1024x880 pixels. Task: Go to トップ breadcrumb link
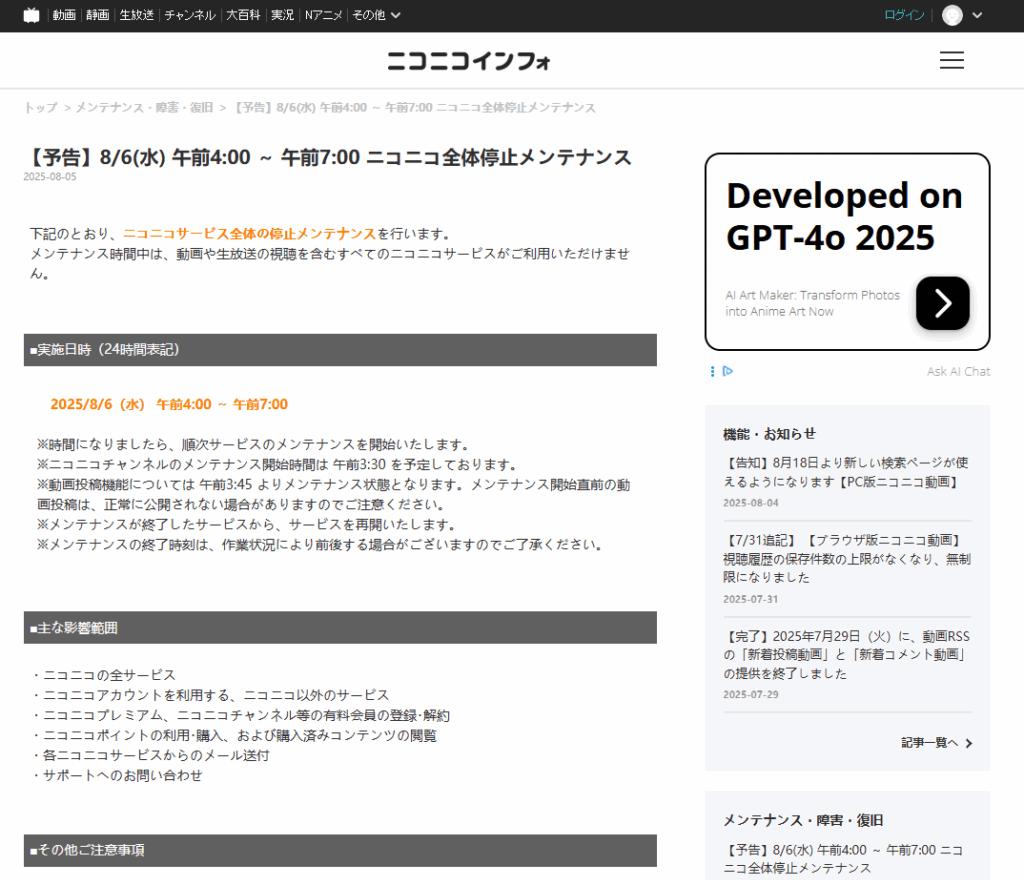(x=40, y=108)
